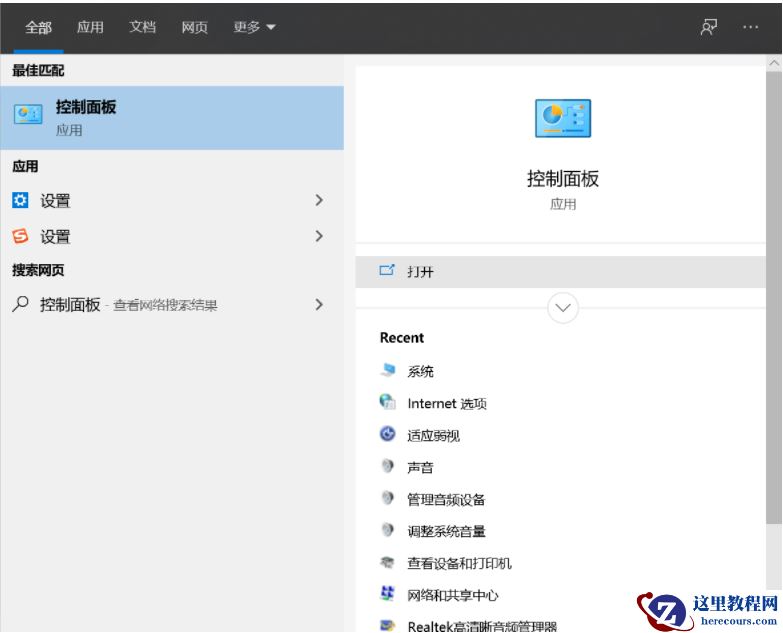The width and height of the screenshot is (783, 633).
Task: Click 打开 to open Control Panel
Action: 560,272
